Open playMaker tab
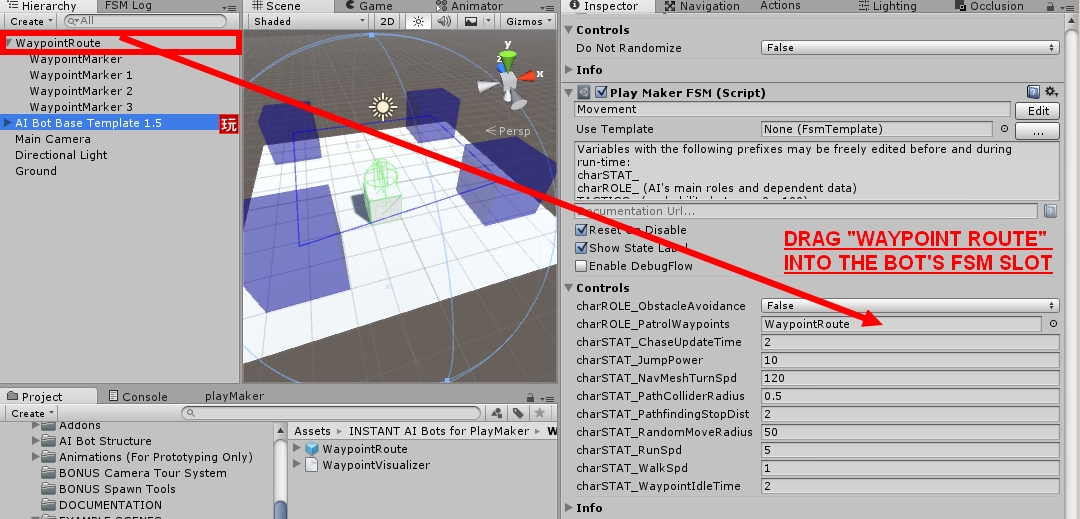 [x=234, y=396]
